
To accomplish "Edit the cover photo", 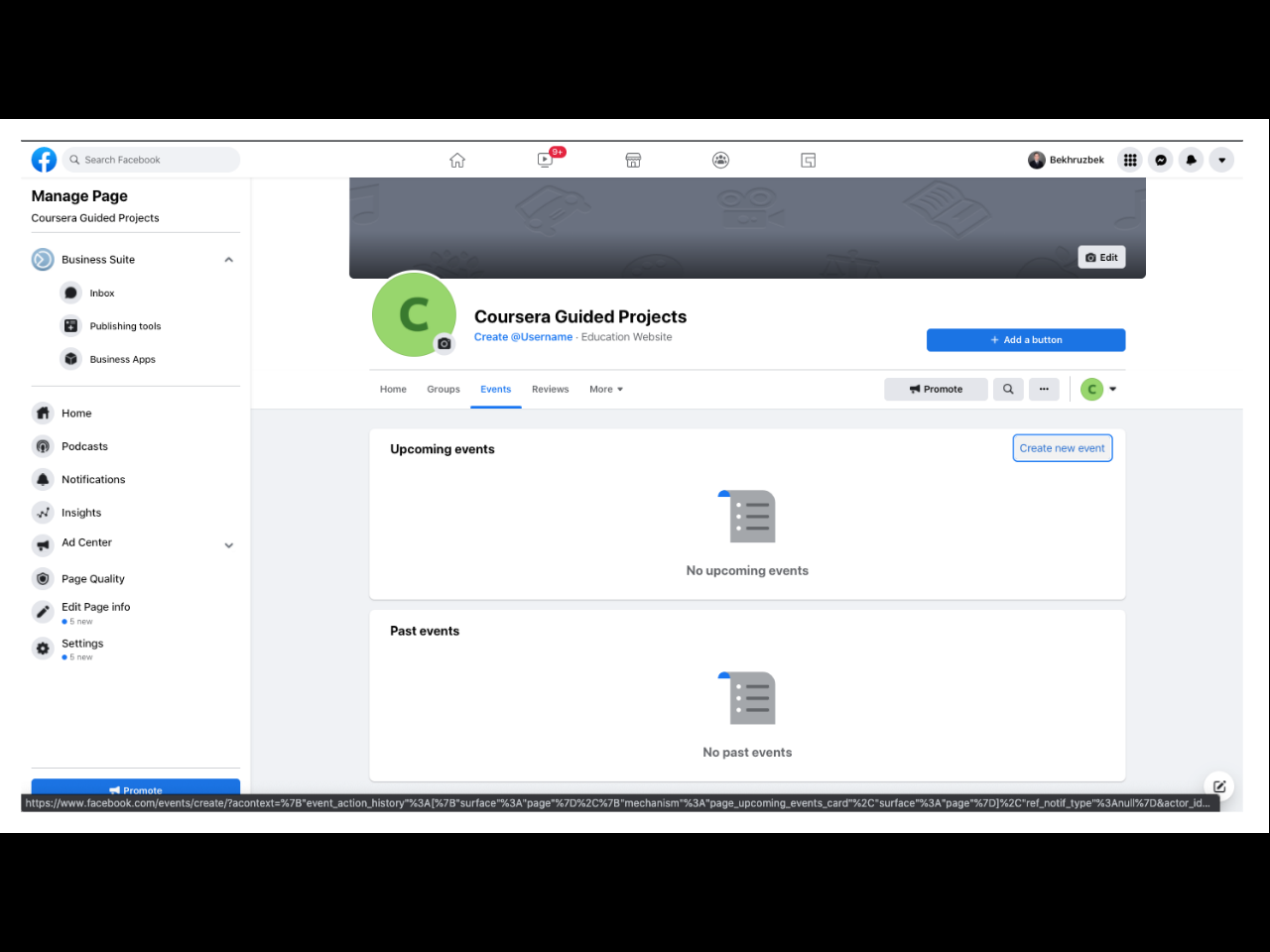I will pos(1102,258).
